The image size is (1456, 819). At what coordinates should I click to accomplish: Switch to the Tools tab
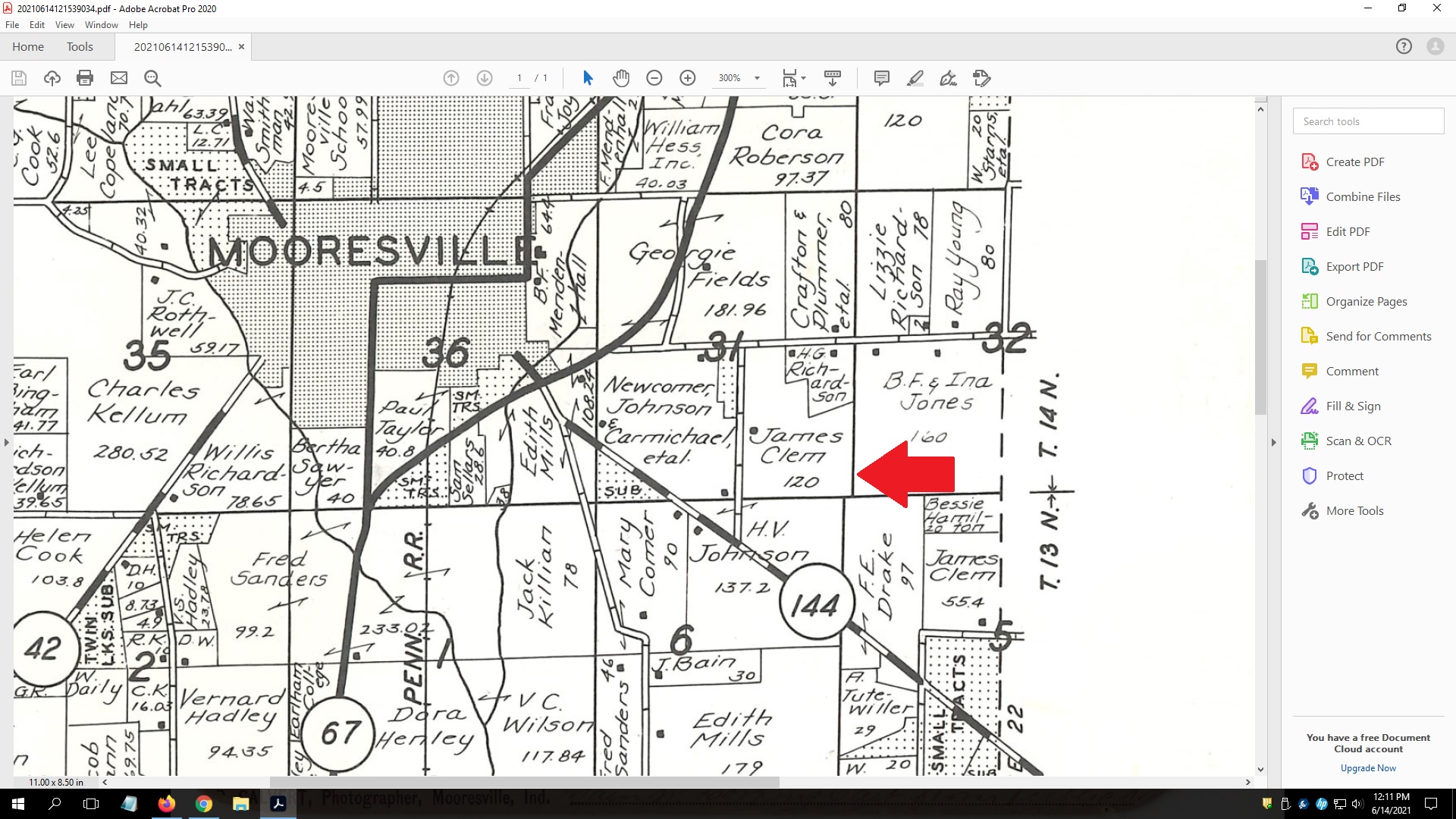click(80, 46)
